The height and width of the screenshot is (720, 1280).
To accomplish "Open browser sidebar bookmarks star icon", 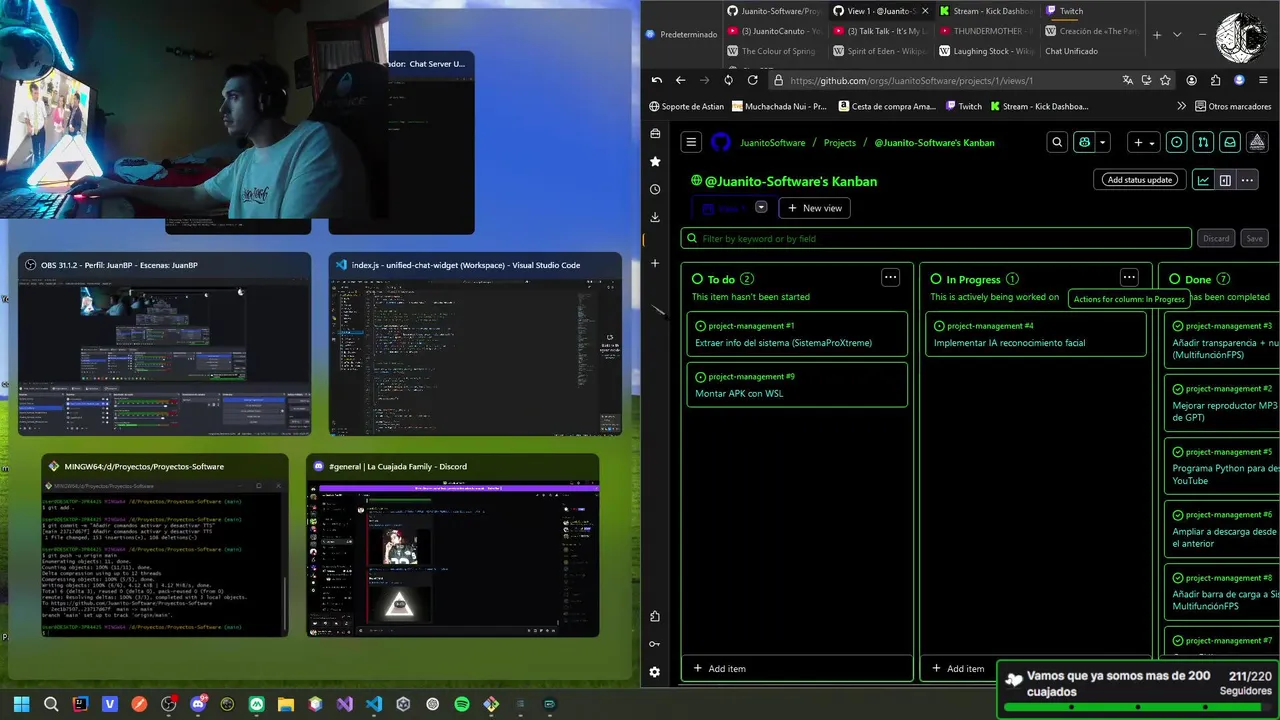I will (x=655, y=161).
